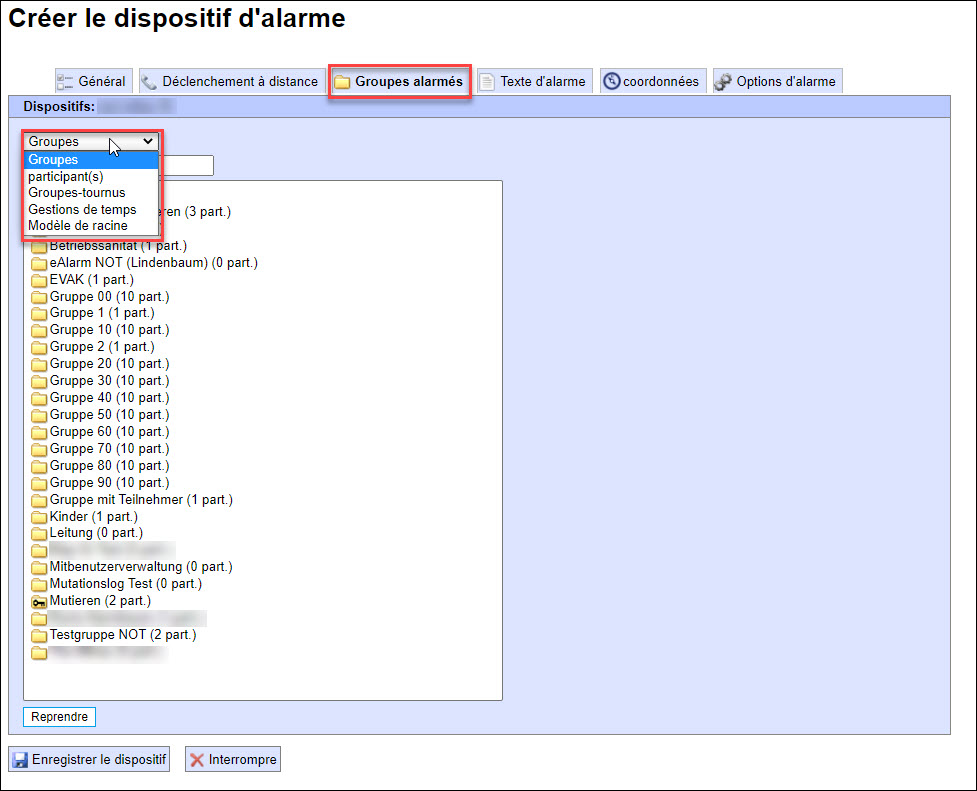Pick Gestions de temps option

(x=82, y=210)
